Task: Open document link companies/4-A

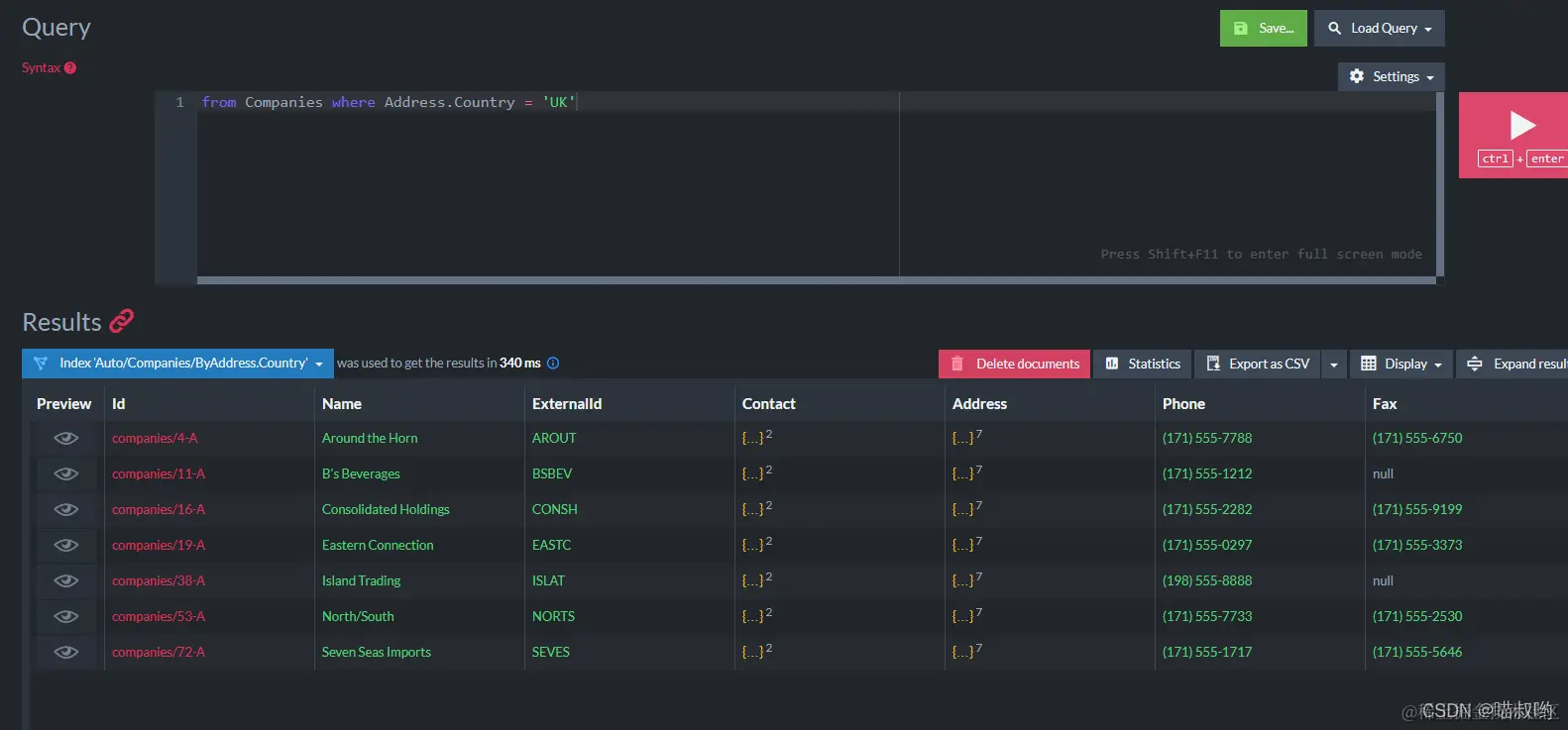Action: [155, 438]
